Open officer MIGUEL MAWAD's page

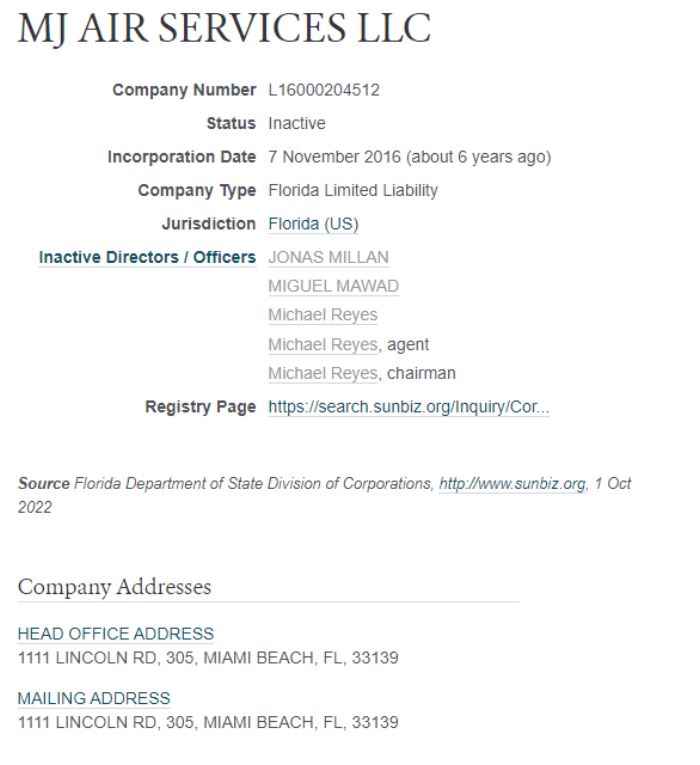(333, 286)
